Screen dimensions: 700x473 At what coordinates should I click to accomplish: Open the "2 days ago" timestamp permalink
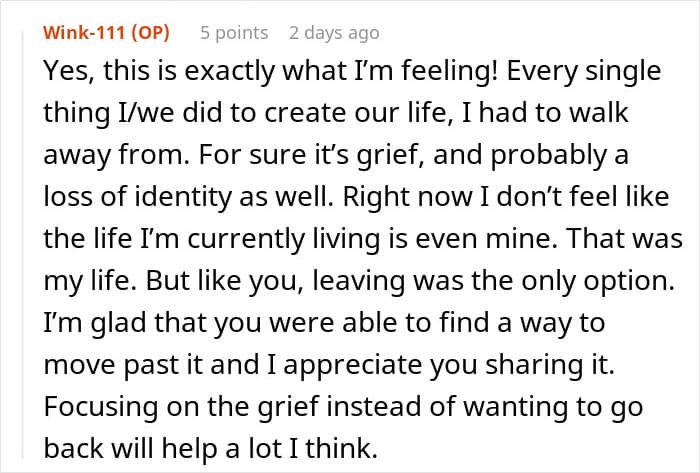coord(334,32)
